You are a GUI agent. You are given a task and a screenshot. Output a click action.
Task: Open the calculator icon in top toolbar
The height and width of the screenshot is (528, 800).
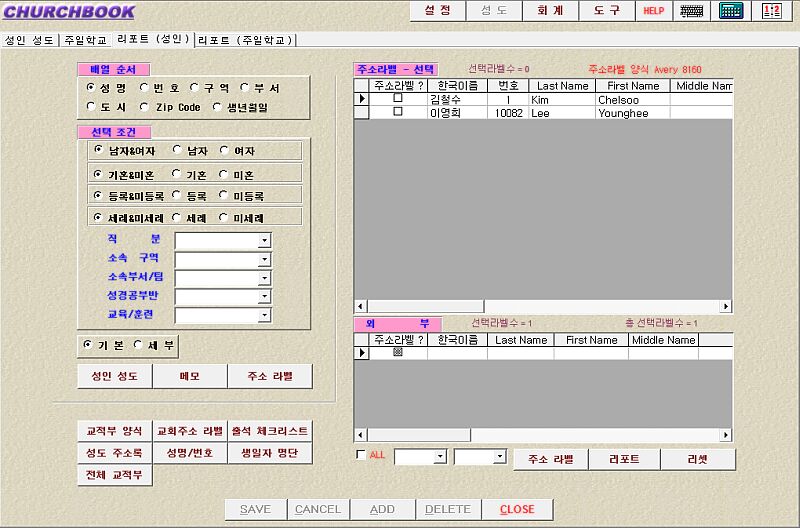click(x=731, y=11)
